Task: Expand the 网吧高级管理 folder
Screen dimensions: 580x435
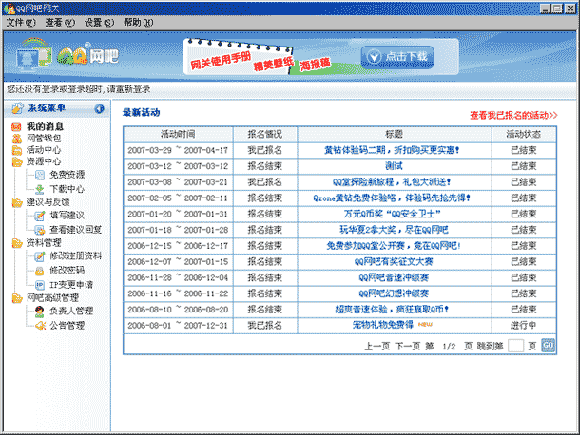Action: coord(16,298)
